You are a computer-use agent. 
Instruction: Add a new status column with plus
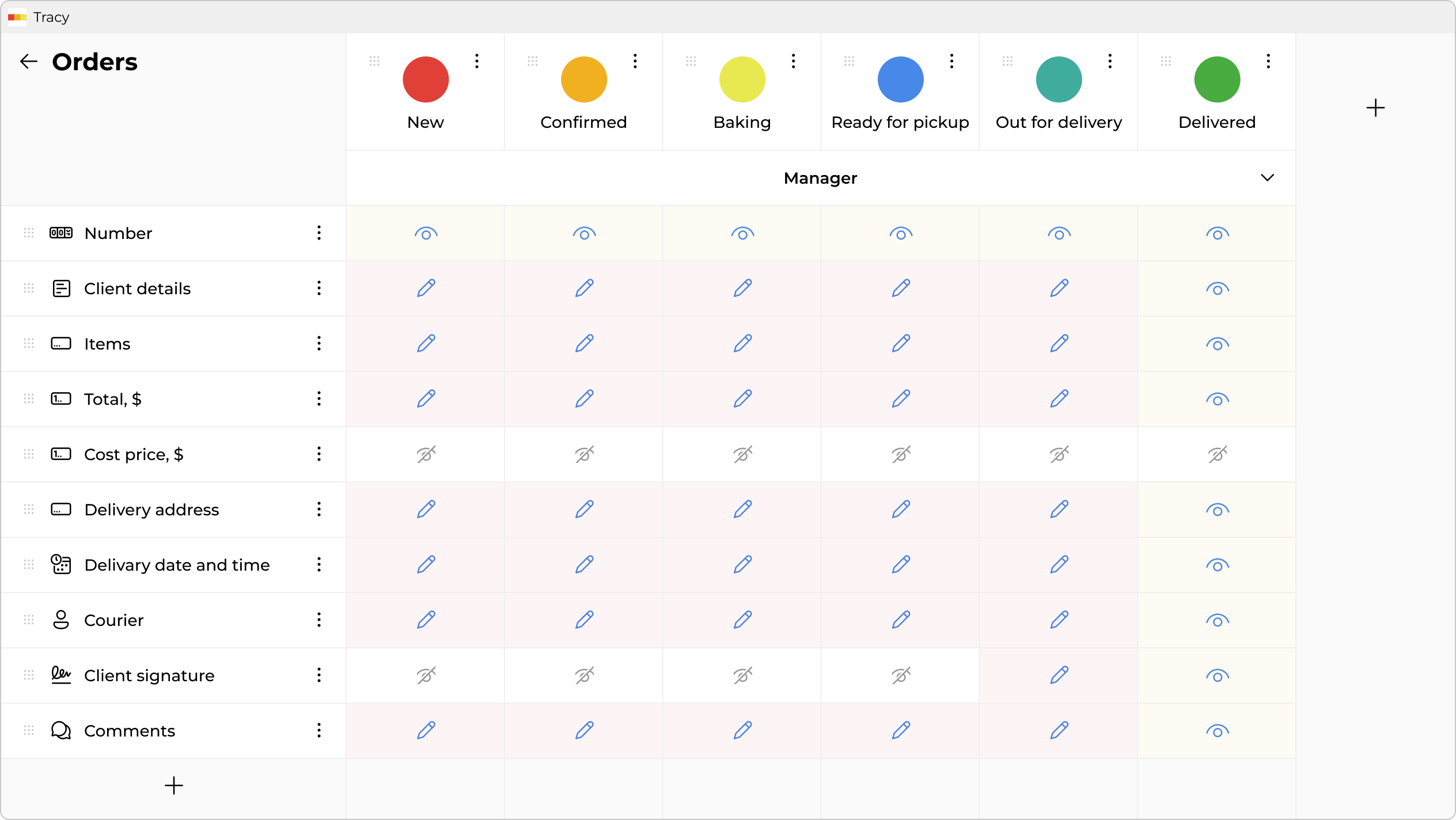1375,108
